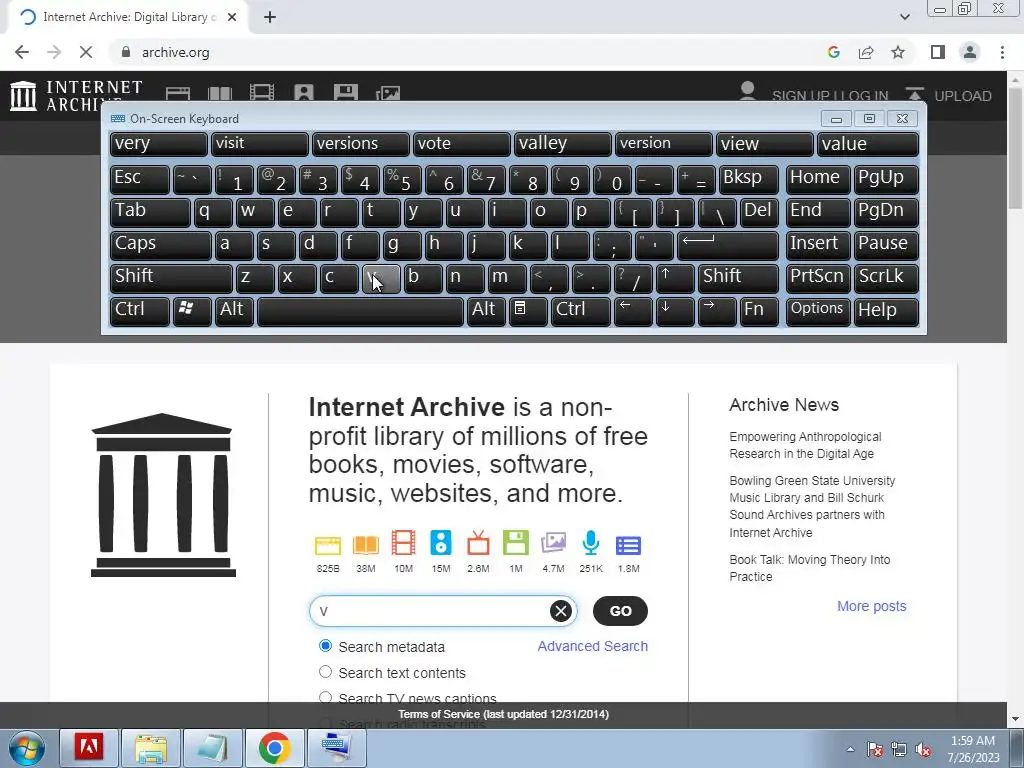
Task: Open the texts (book) icon in Archive nav bar
Action: [219, 93]
